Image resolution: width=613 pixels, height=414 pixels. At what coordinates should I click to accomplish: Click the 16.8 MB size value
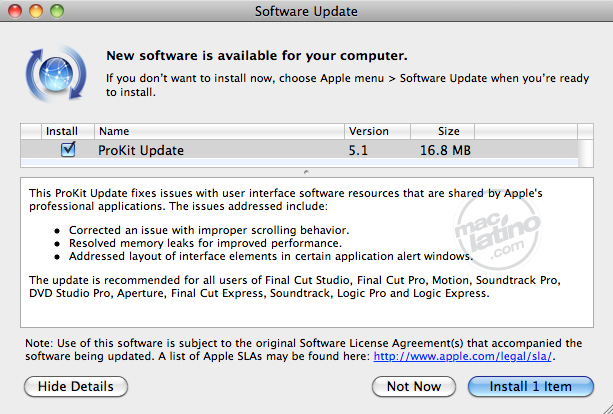pos(445,151)
